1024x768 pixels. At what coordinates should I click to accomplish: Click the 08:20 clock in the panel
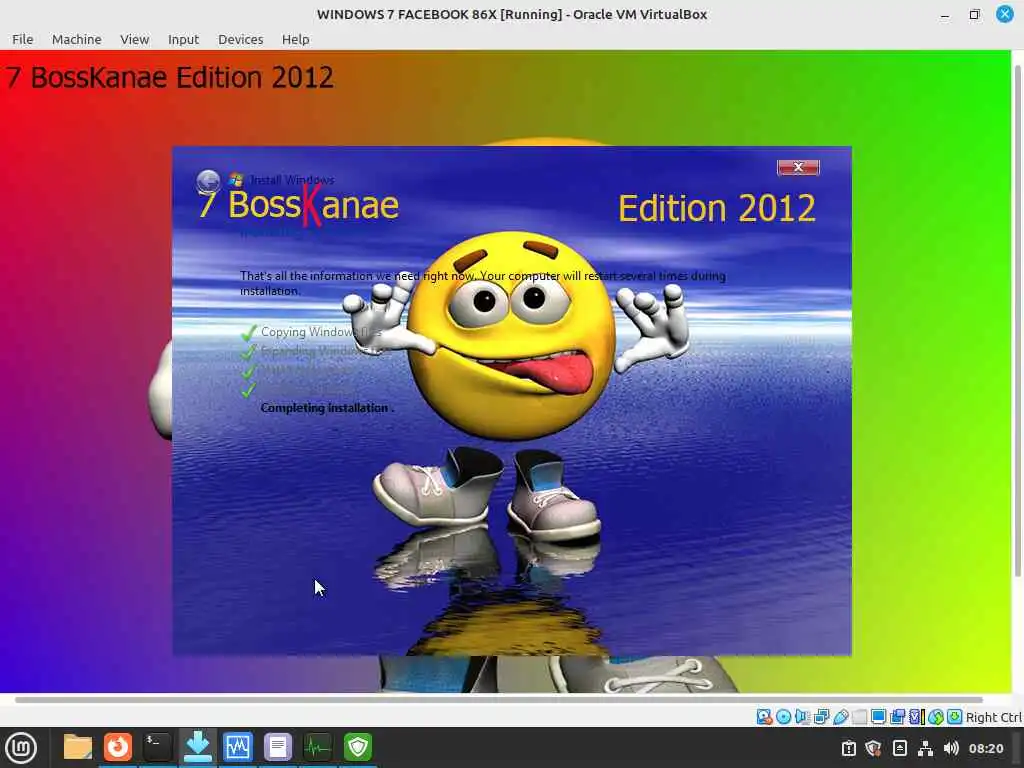click(985, 748)
